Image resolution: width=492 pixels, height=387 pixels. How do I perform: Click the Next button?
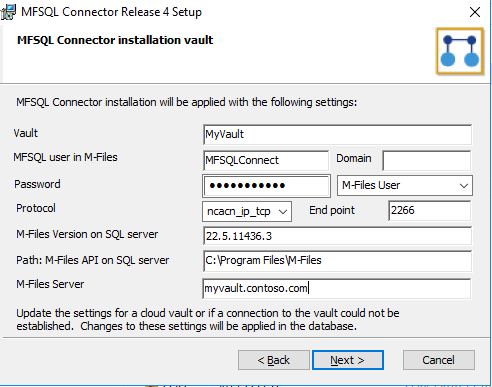pos(348,360)
